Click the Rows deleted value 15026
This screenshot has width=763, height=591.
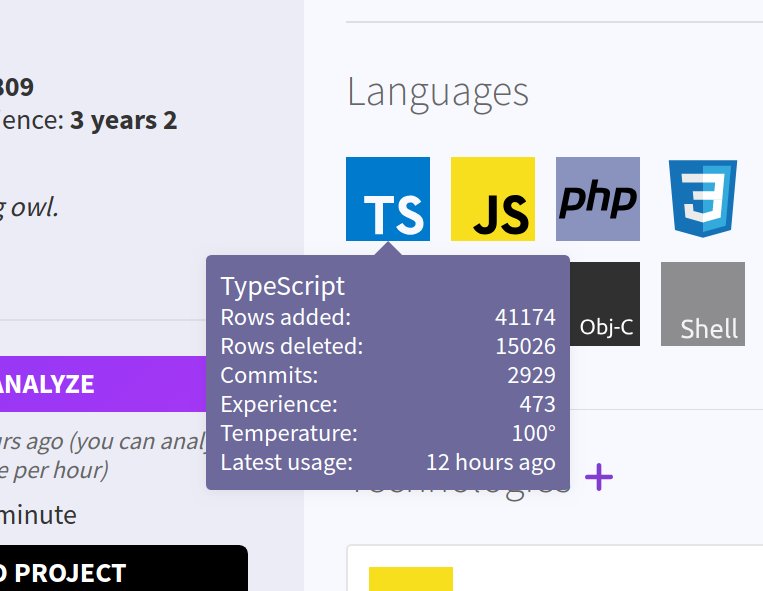[526, 346]
